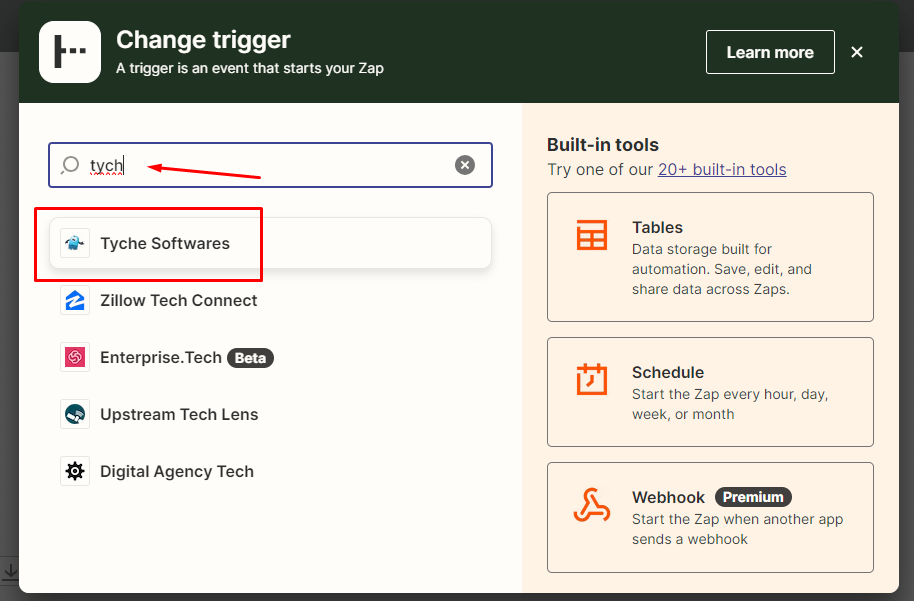The width and height of the screenshot is (914, 601).
Task: Focus the app search input field
Action: click(270, 165)
